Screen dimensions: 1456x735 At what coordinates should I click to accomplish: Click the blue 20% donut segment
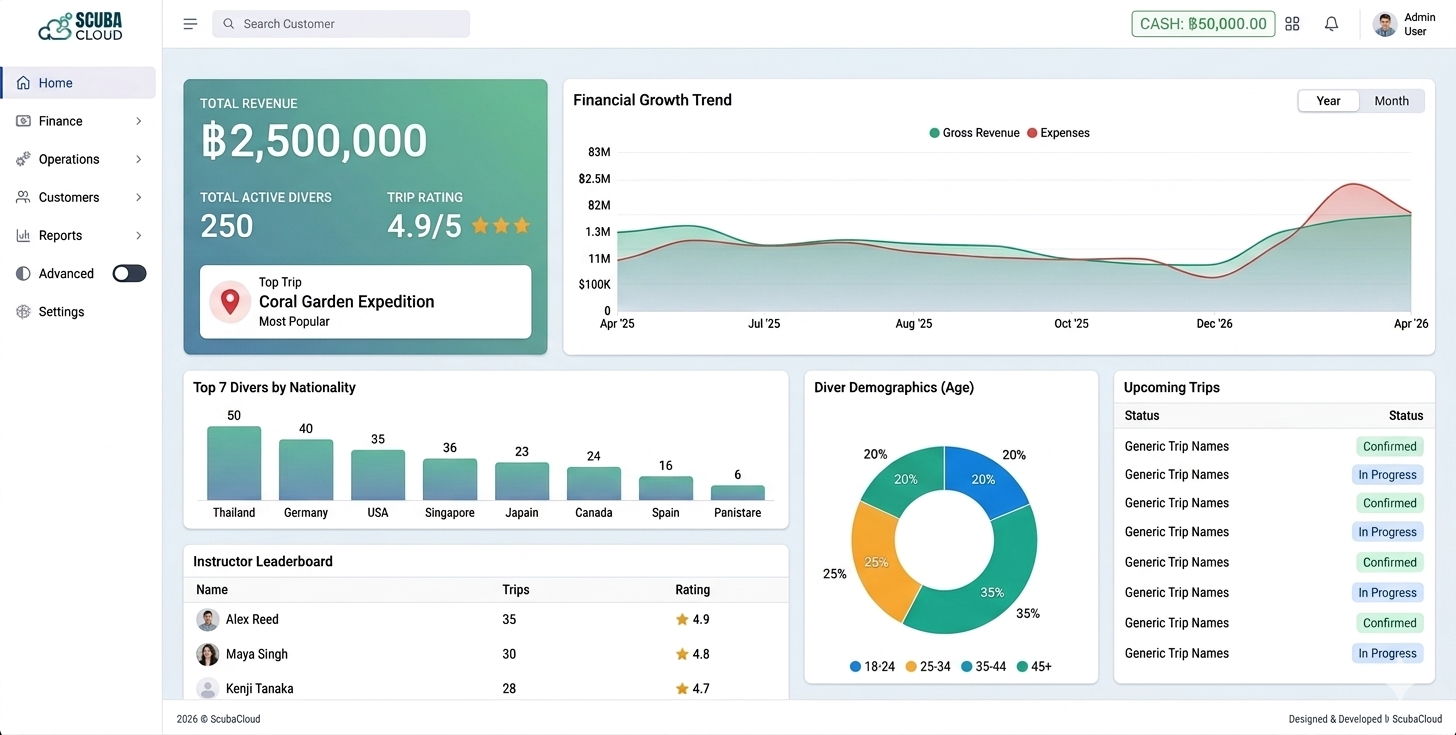(x=985, y=478)
